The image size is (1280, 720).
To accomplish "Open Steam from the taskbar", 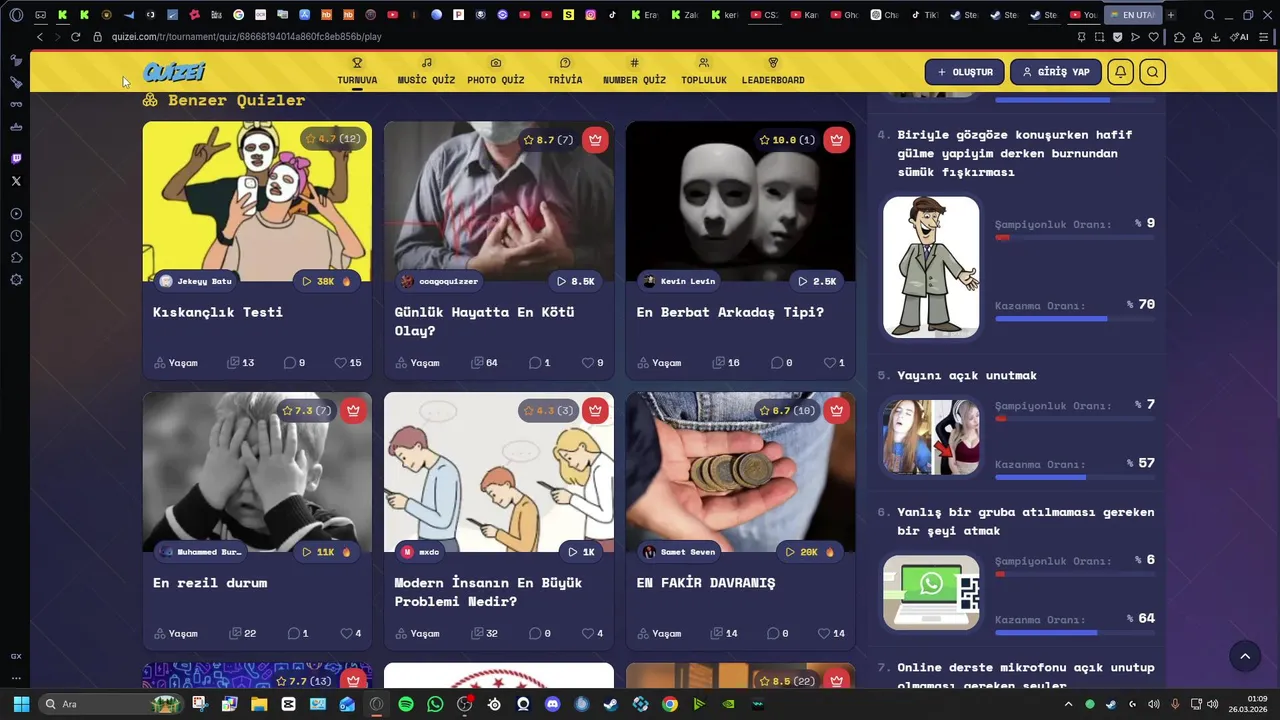I will (611, 704).
